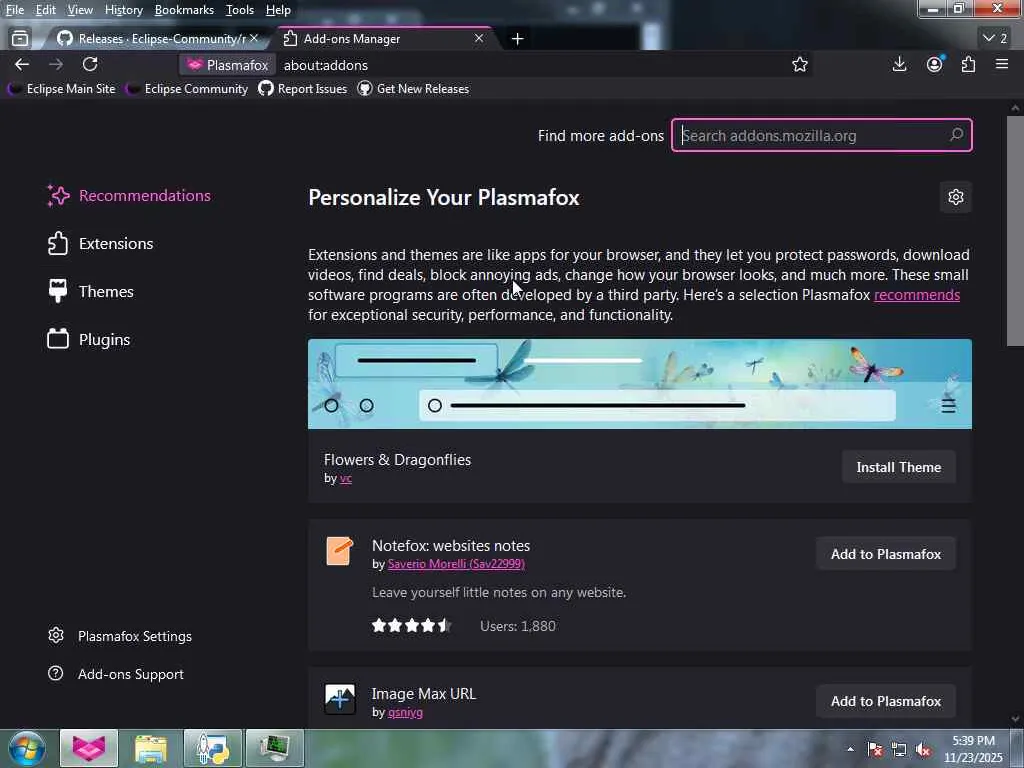Show hidden system tray icons
Image resolution: width=1024 pixels, height=768 pixels.
pyautogui.click(x=850, y=749)
